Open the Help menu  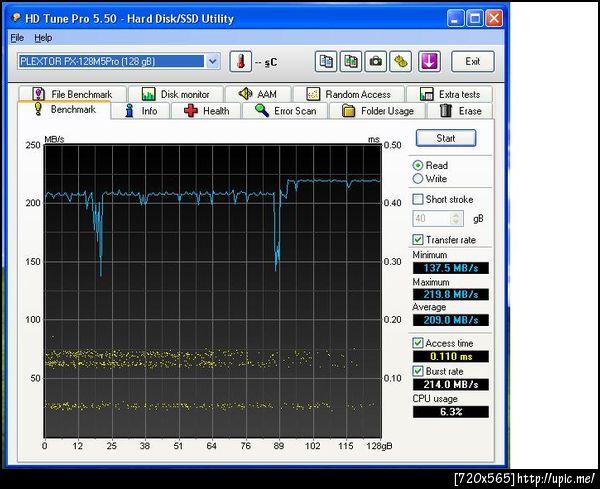pos(43,38)
